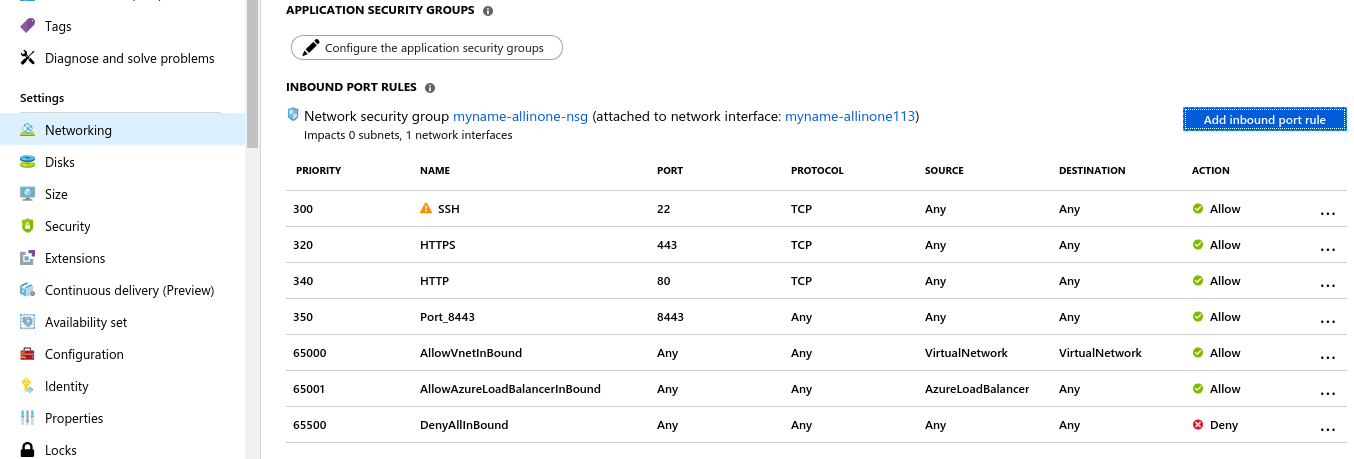Screen dimensions: 1354x459
Task: Click green Allow check on Port_8443 row
Action: pyautogui.click(x=1197, y=317)
